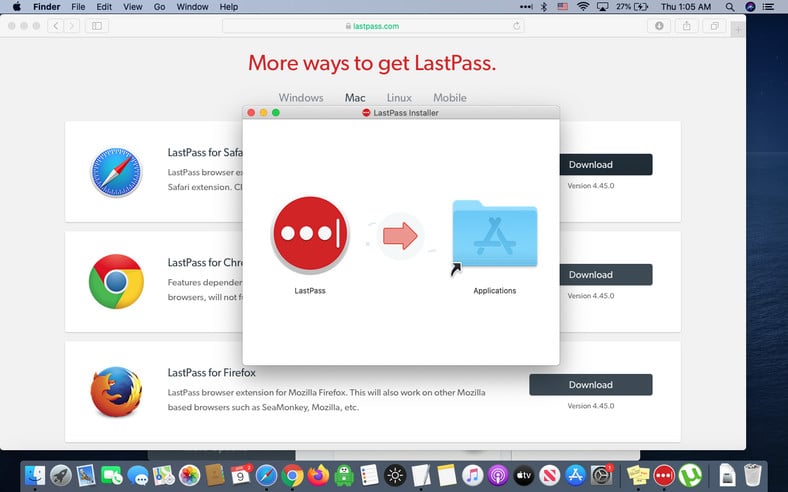
Task: Open Firefox from the Dock
Action: coord(318,475)
